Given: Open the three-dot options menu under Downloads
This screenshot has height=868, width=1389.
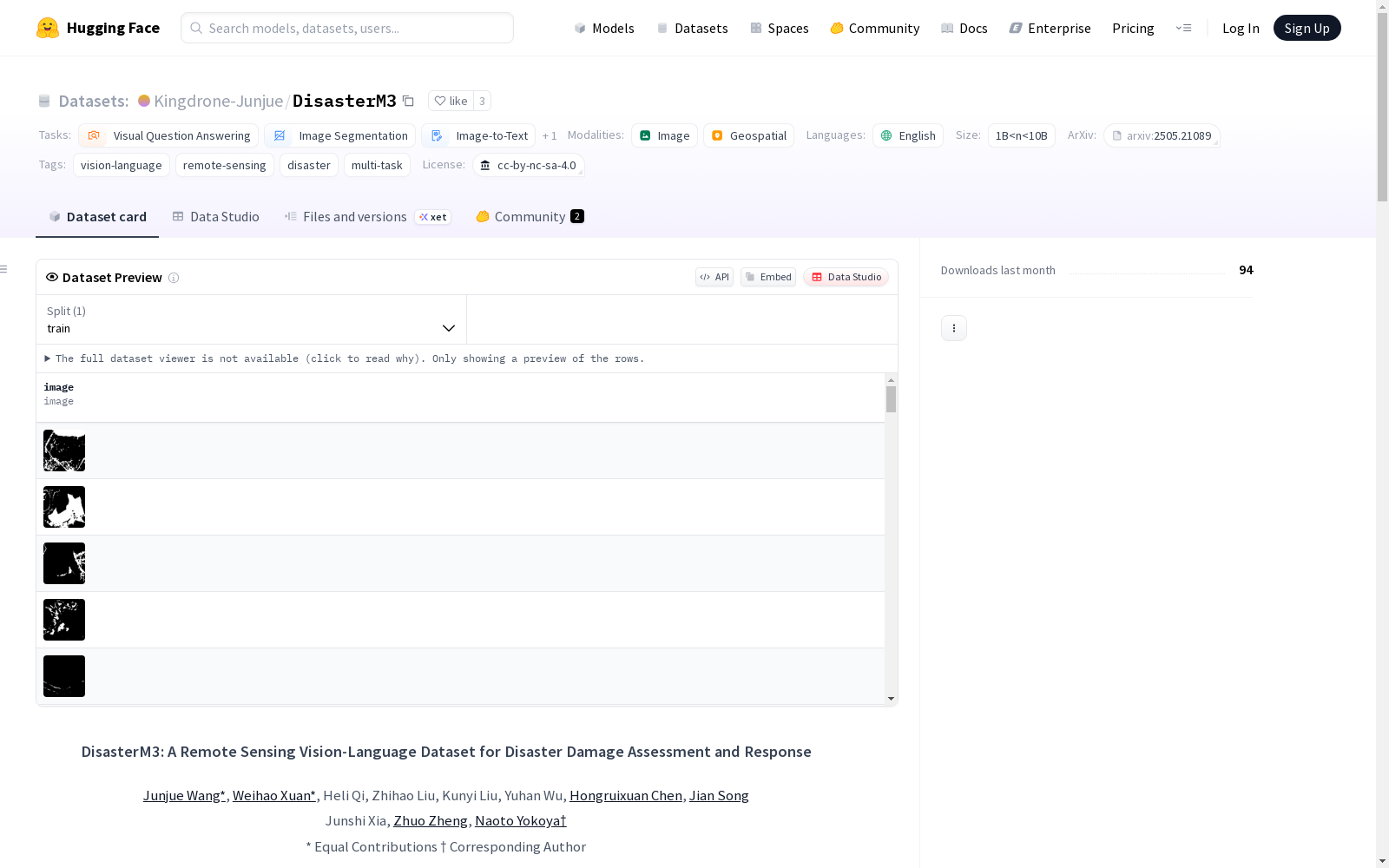Looking at the screenshot, I should (954, 328).
